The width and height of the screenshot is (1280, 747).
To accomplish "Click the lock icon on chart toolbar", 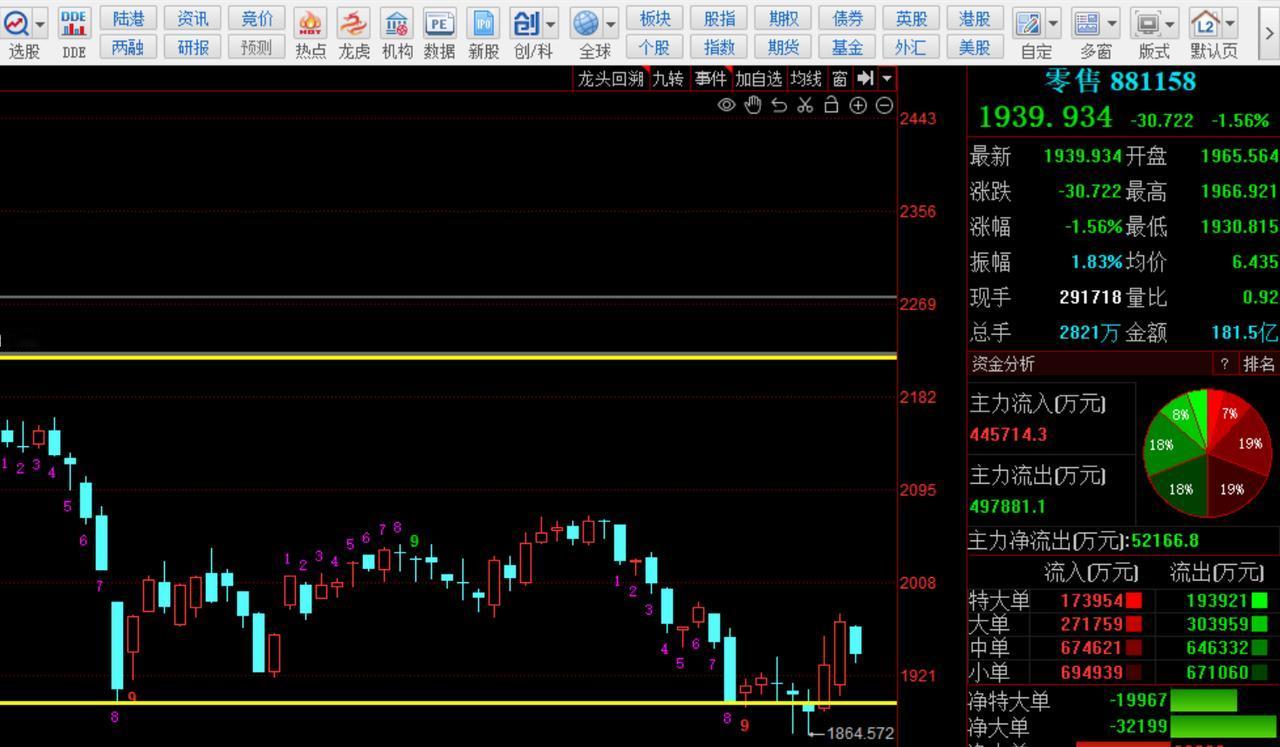I will tap(831, 105).
